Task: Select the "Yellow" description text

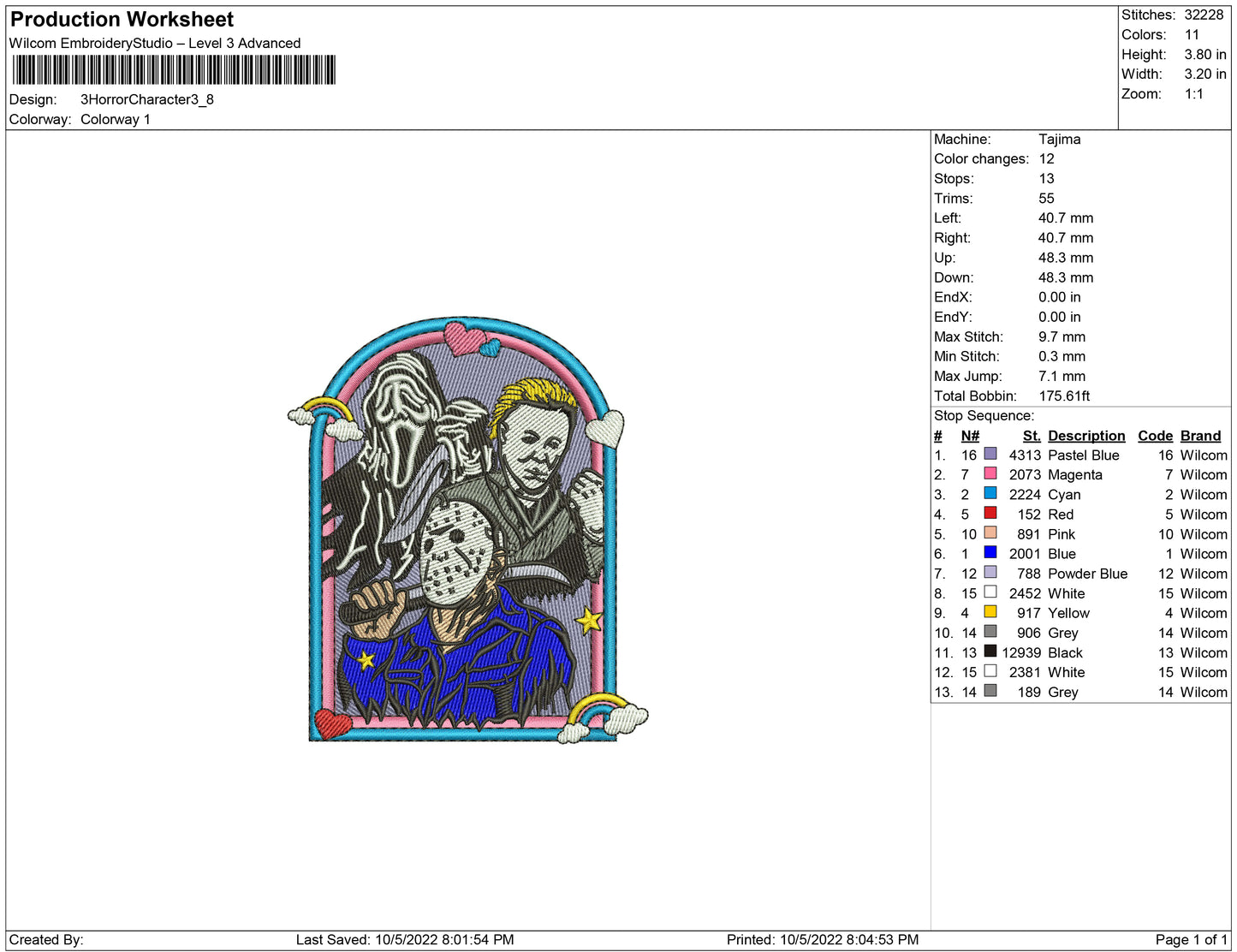Action: [1069, 613]
